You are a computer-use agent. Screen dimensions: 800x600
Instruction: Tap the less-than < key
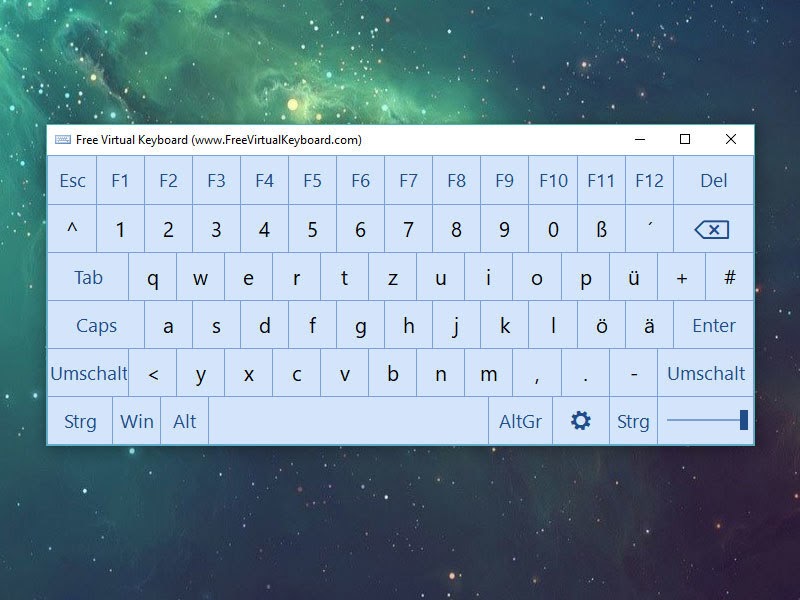coord(153,373)
